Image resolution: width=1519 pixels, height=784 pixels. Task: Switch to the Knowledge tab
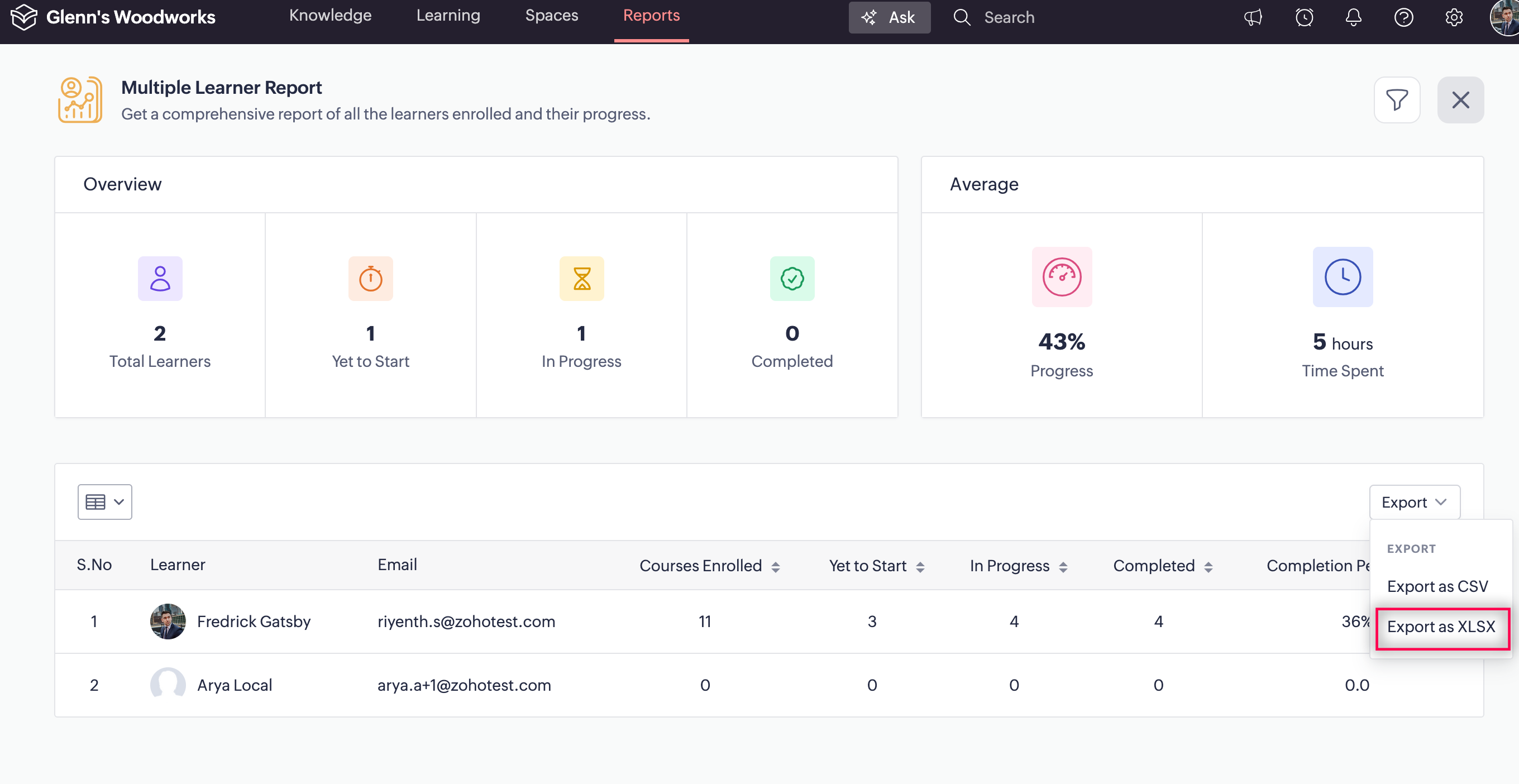tap(330, 15)
